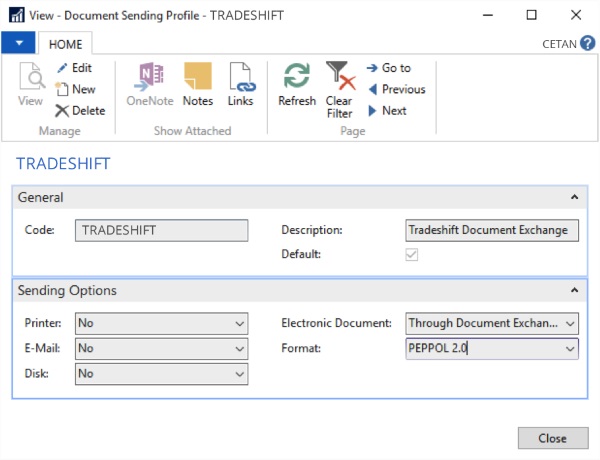The image size is (600, 460).
Task: Open the Electronic Document dropdown
Action: (570, 323)
